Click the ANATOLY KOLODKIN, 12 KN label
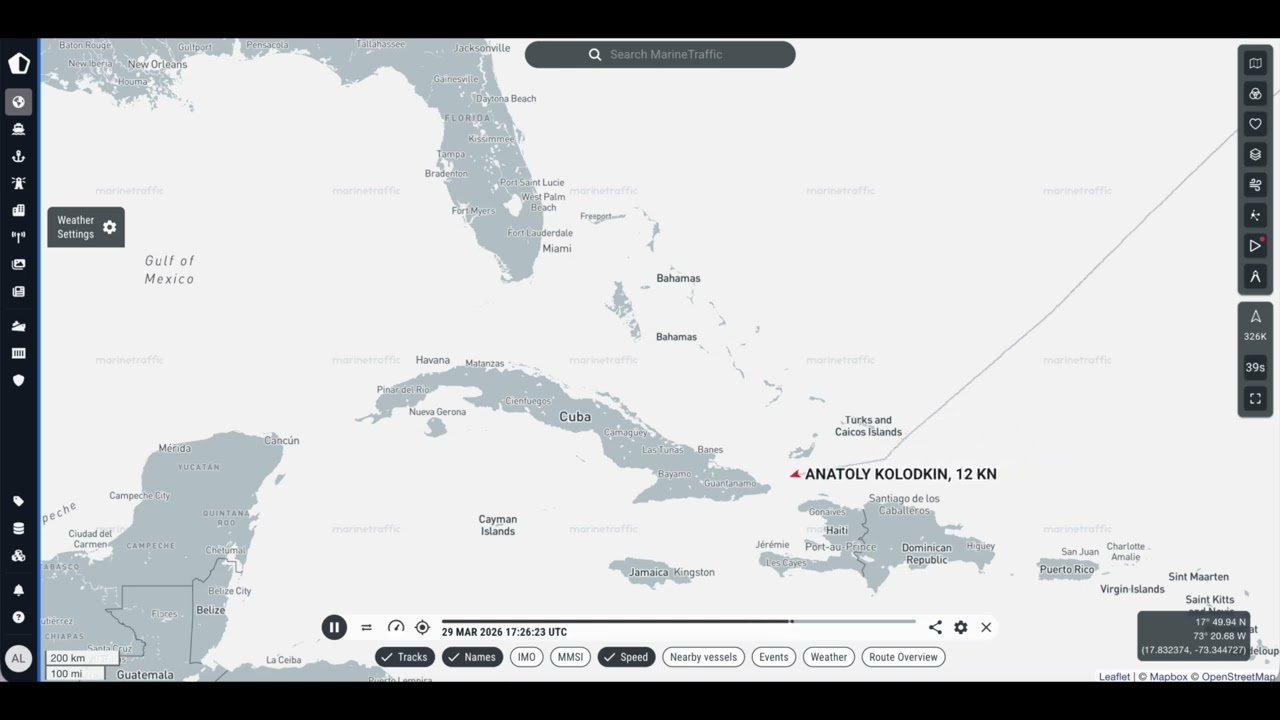1280x720 pixels. click(901, 474)
